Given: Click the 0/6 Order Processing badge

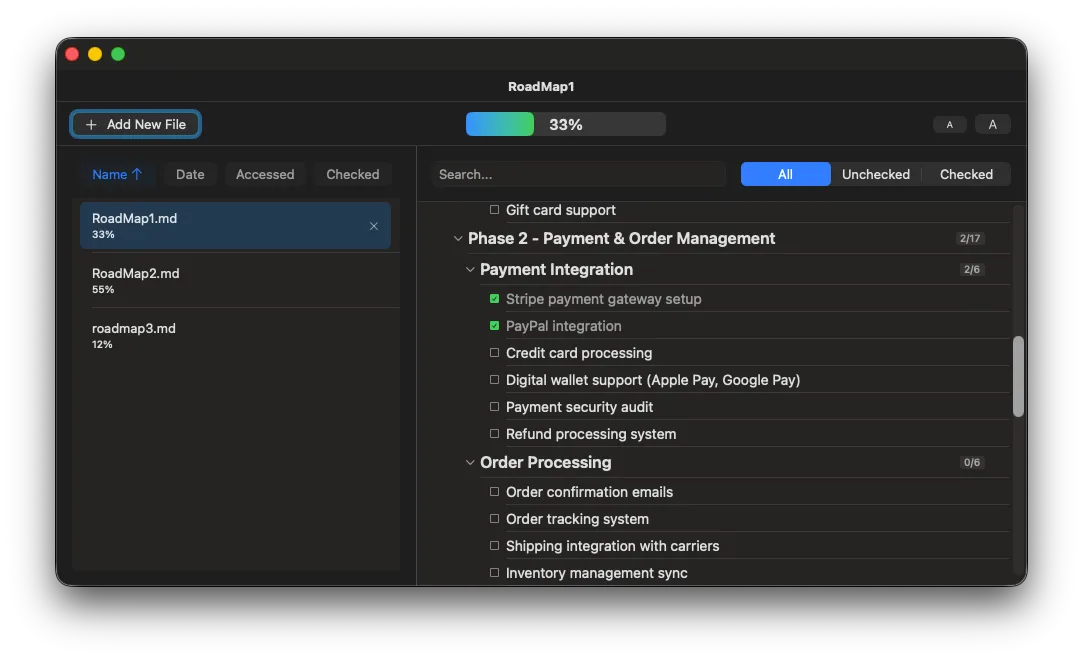Looking at the screenshot, I should pos(972,463).
